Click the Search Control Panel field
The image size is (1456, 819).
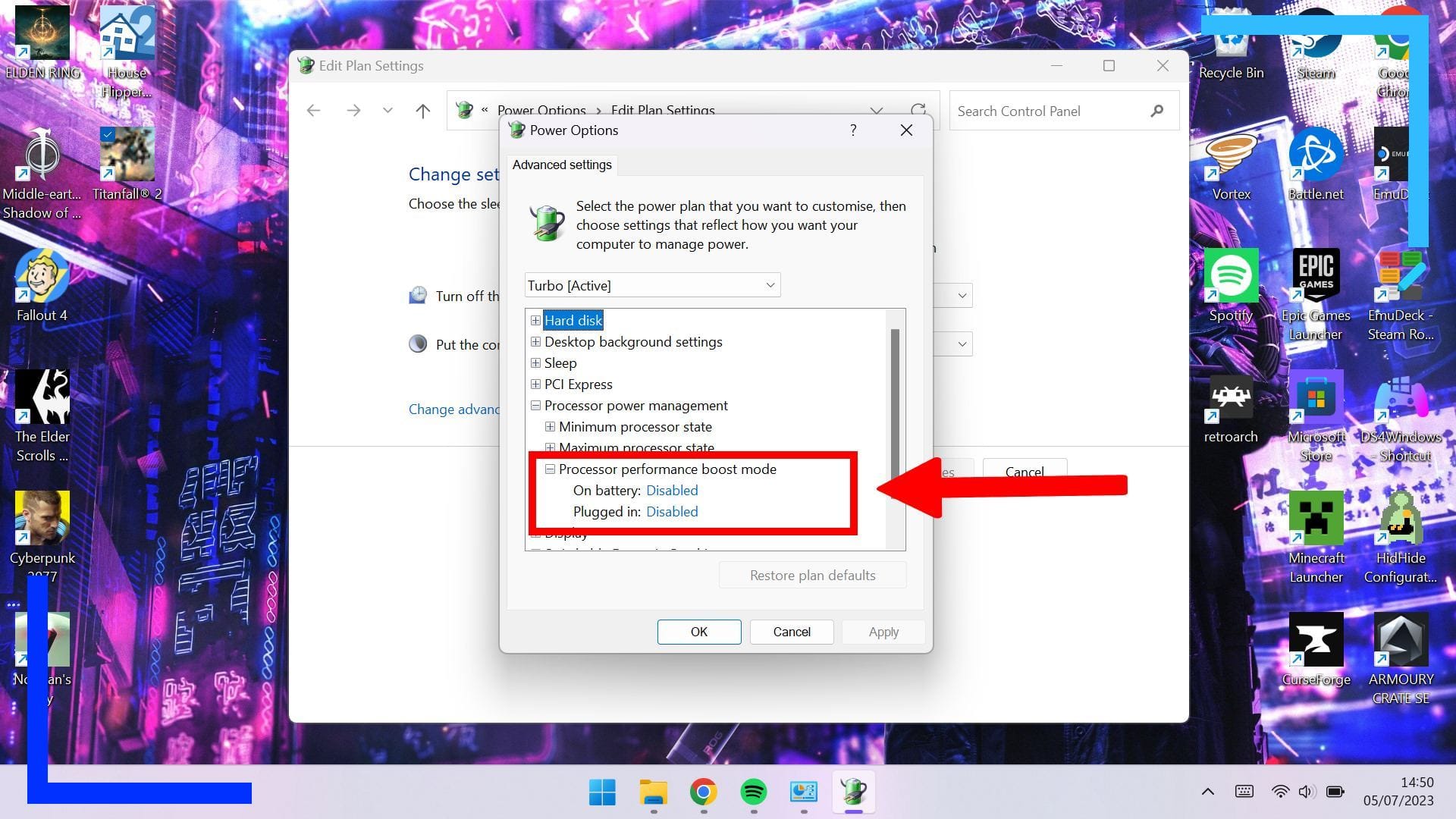pos(1050,111)
